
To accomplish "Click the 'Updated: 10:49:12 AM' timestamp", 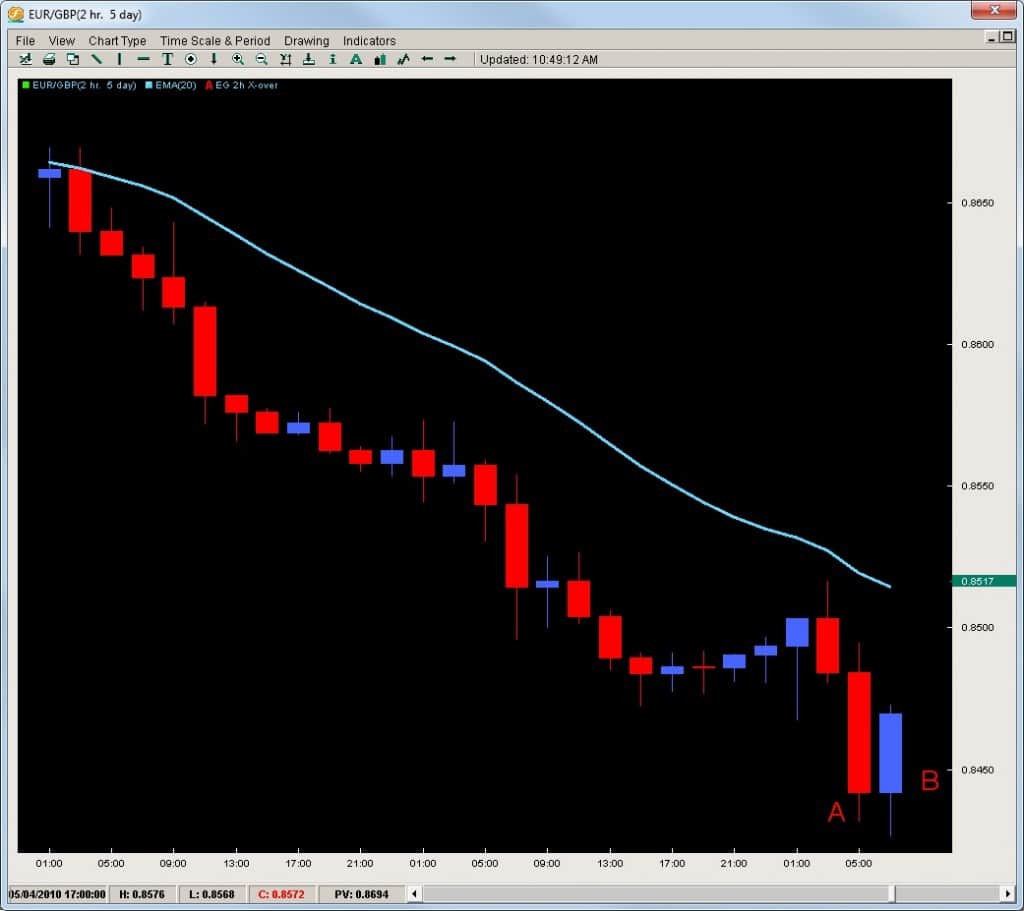I will [x=539, y=59].
